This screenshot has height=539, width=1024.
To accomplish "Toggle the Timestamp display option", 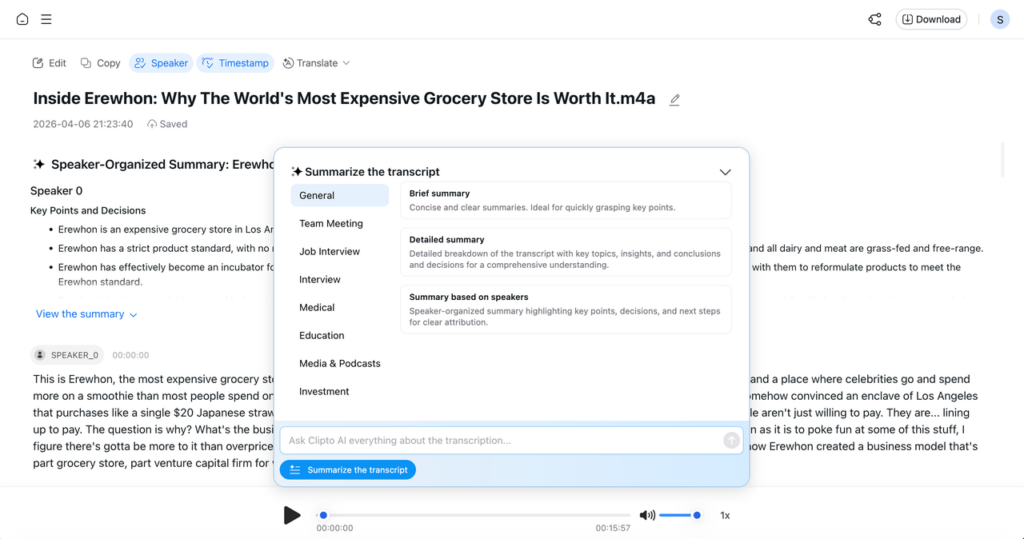I will pos(235,63).
